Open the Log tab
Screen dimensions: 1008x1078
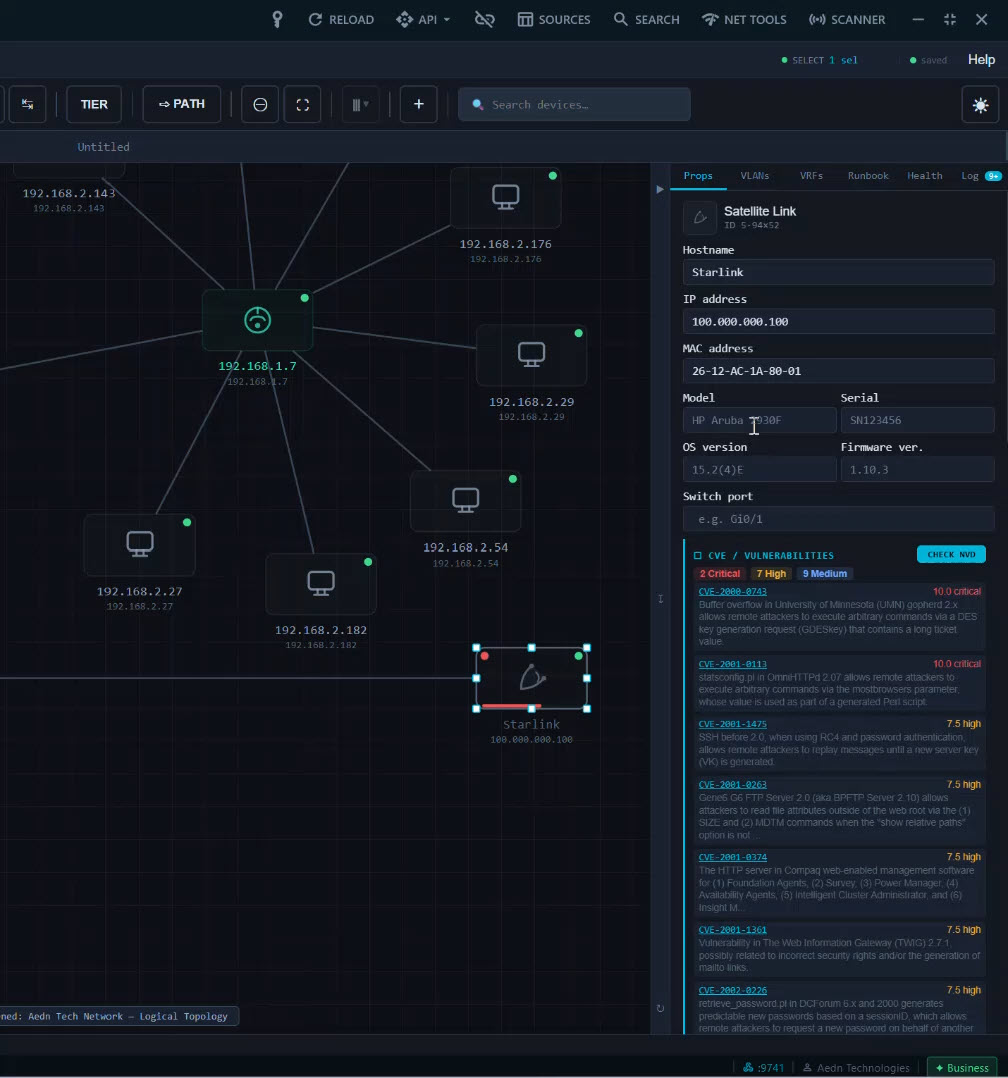[980, 176]
